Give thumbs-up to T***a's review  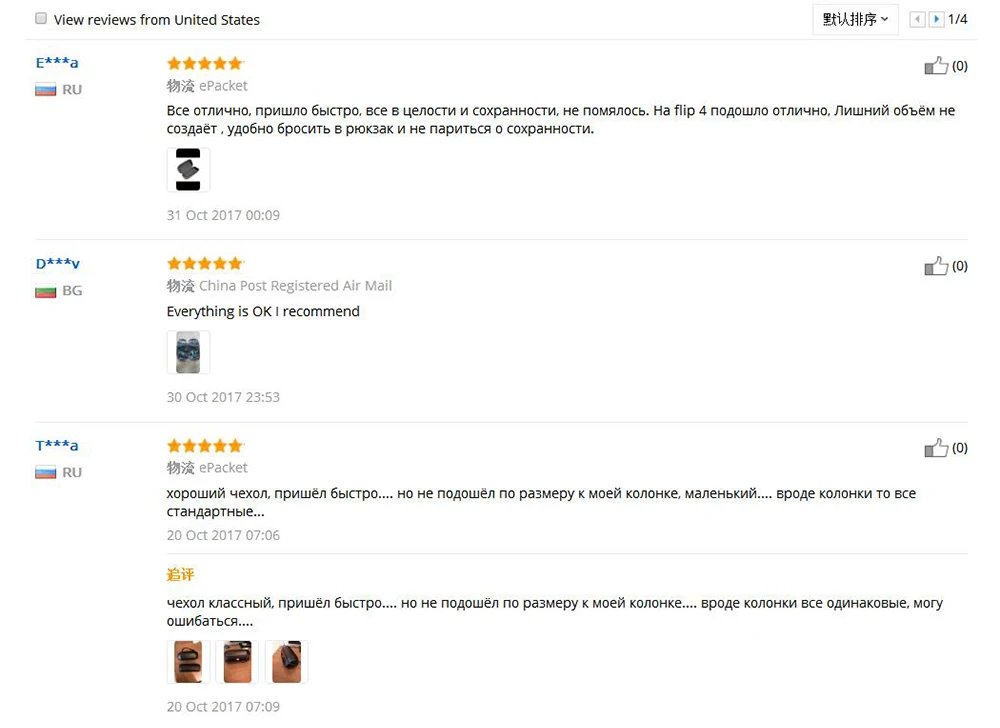(936, 448)
